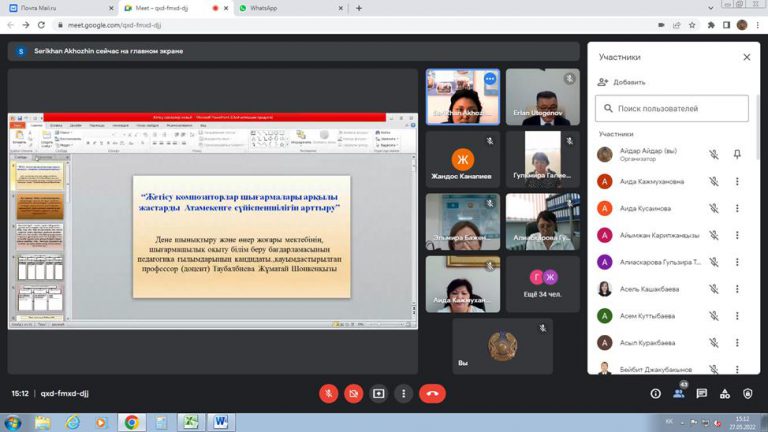Open host controls shield icon
Screen dimensions: 768x432
coord(750,394)
